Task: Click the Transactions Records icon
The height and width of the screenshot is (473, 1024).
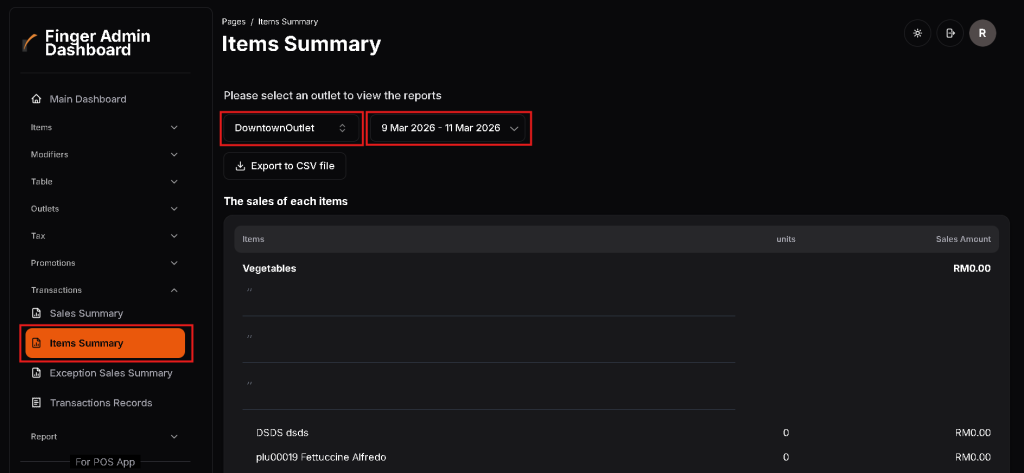Action: pos(37,403)
